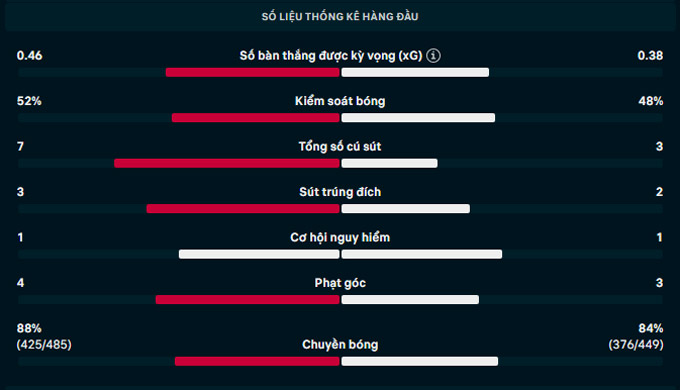Viewport: 680px width, 390px height.
Task: Open the Số liệu thống kê hàng đầu header
Action: pyautogui.click(x=340, y=16)
